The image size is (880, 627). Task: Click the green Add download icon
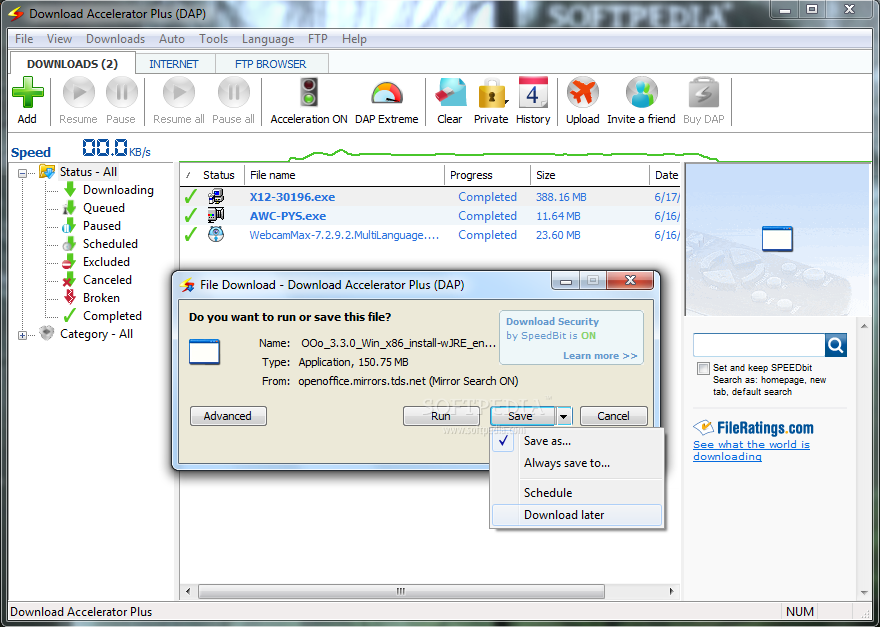click(x=28, y=93)
